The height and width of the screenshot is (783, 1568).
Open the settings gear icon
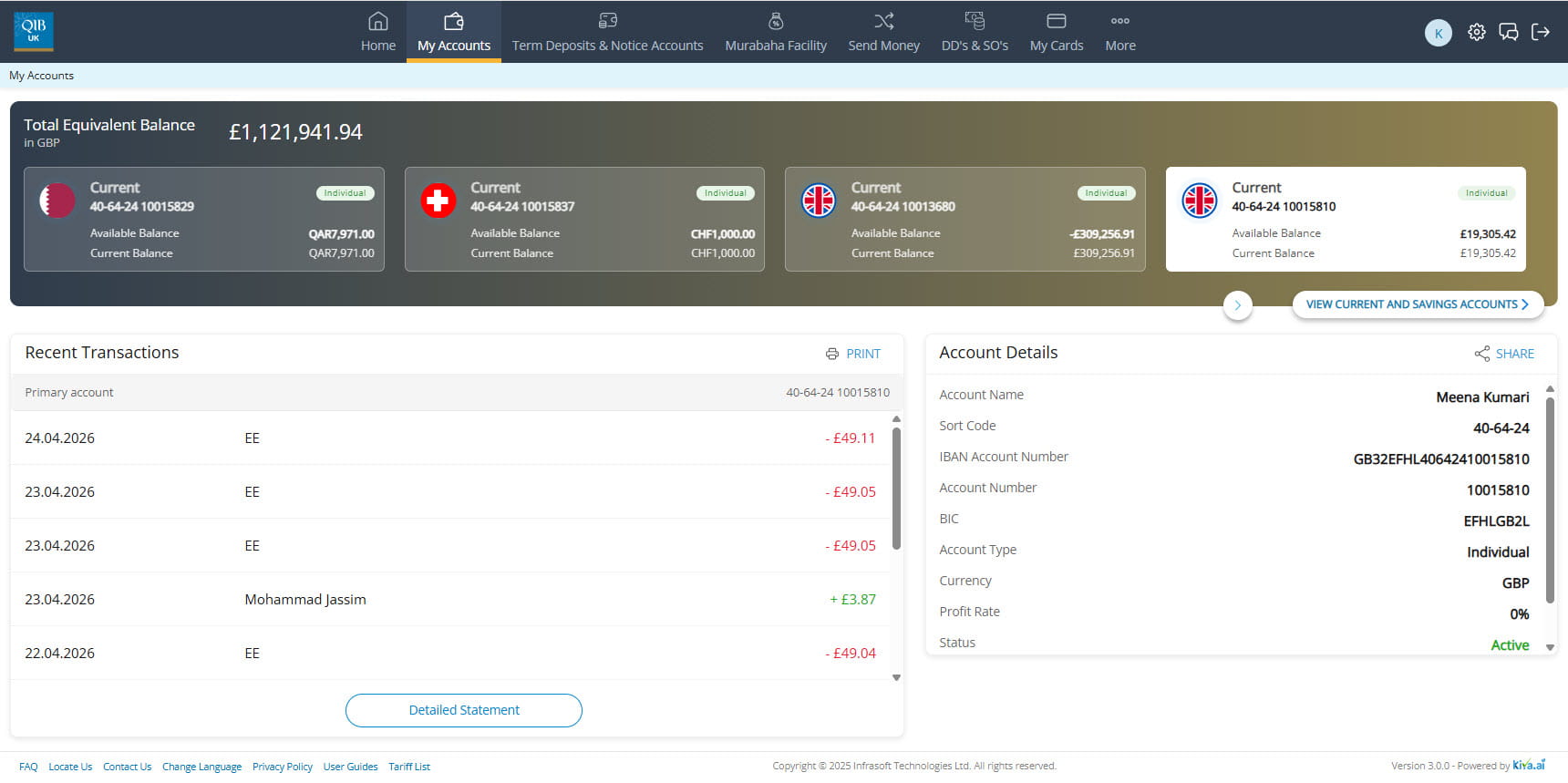click(1477, 32)
